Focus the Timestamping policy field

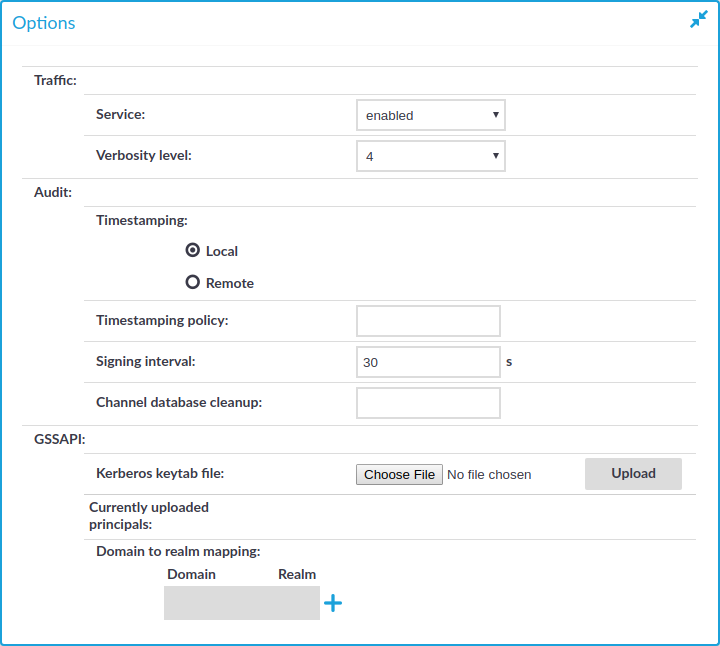pyautogui.click(x=428, y=321)
